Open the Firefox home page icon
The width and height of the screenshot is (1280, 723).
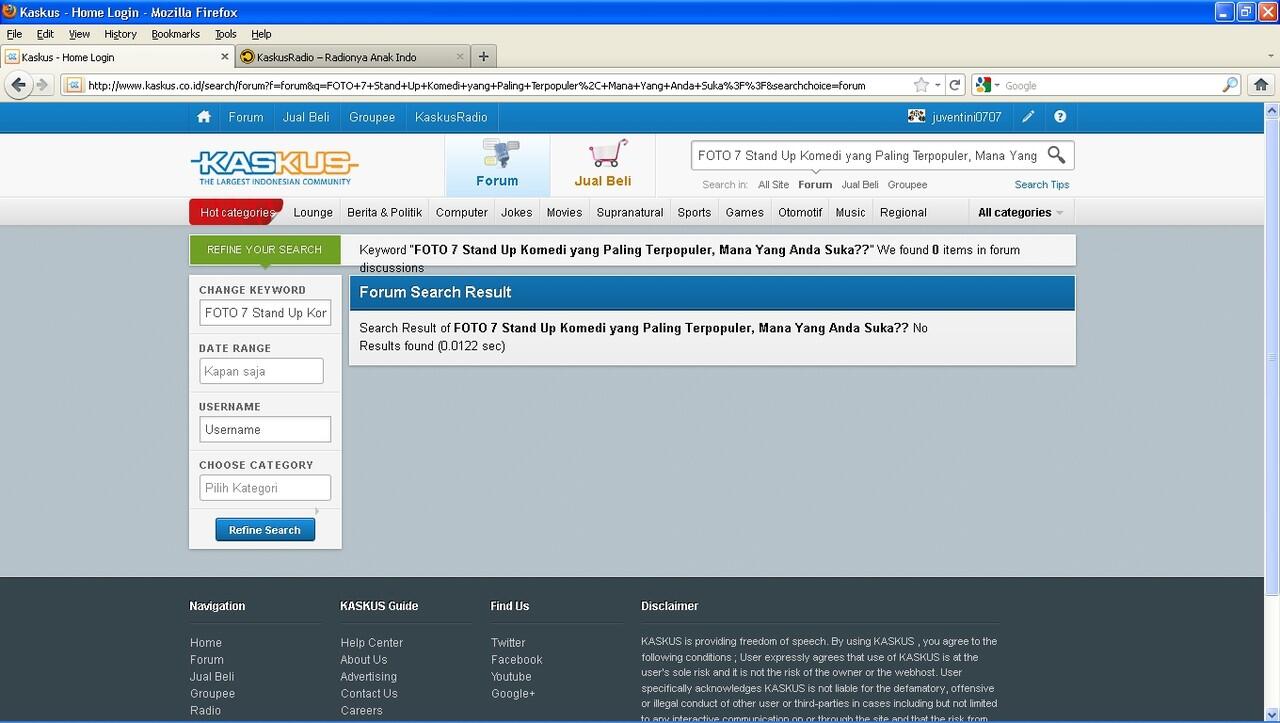coord(1261,85)
